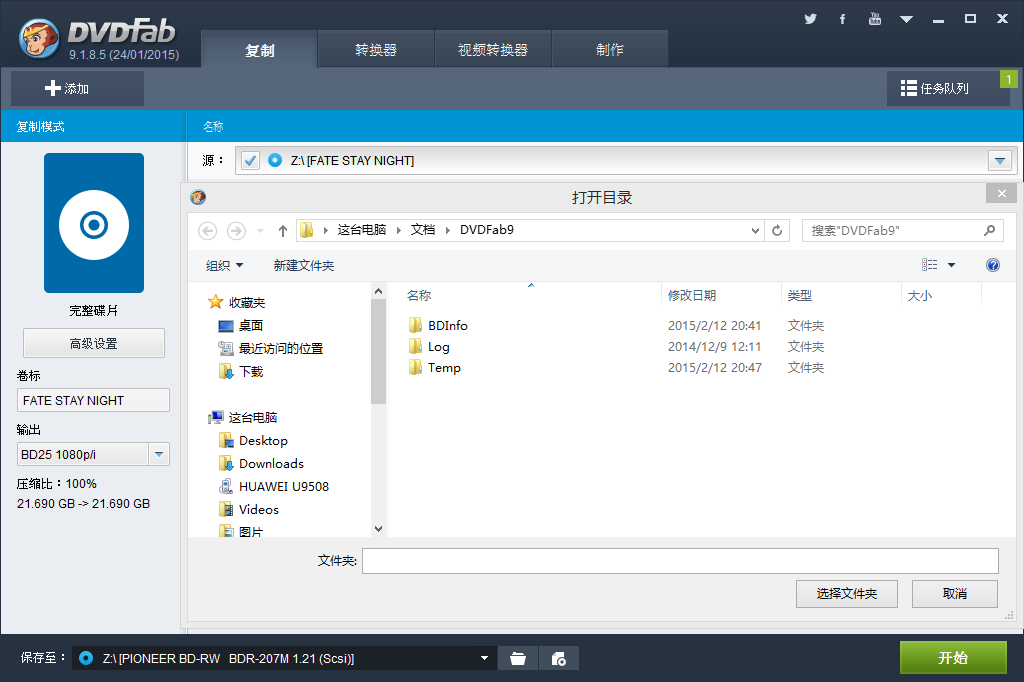The image size is (1024, 682).
Task: Open the Twitter share icon
Action: (x=810, y=19)
